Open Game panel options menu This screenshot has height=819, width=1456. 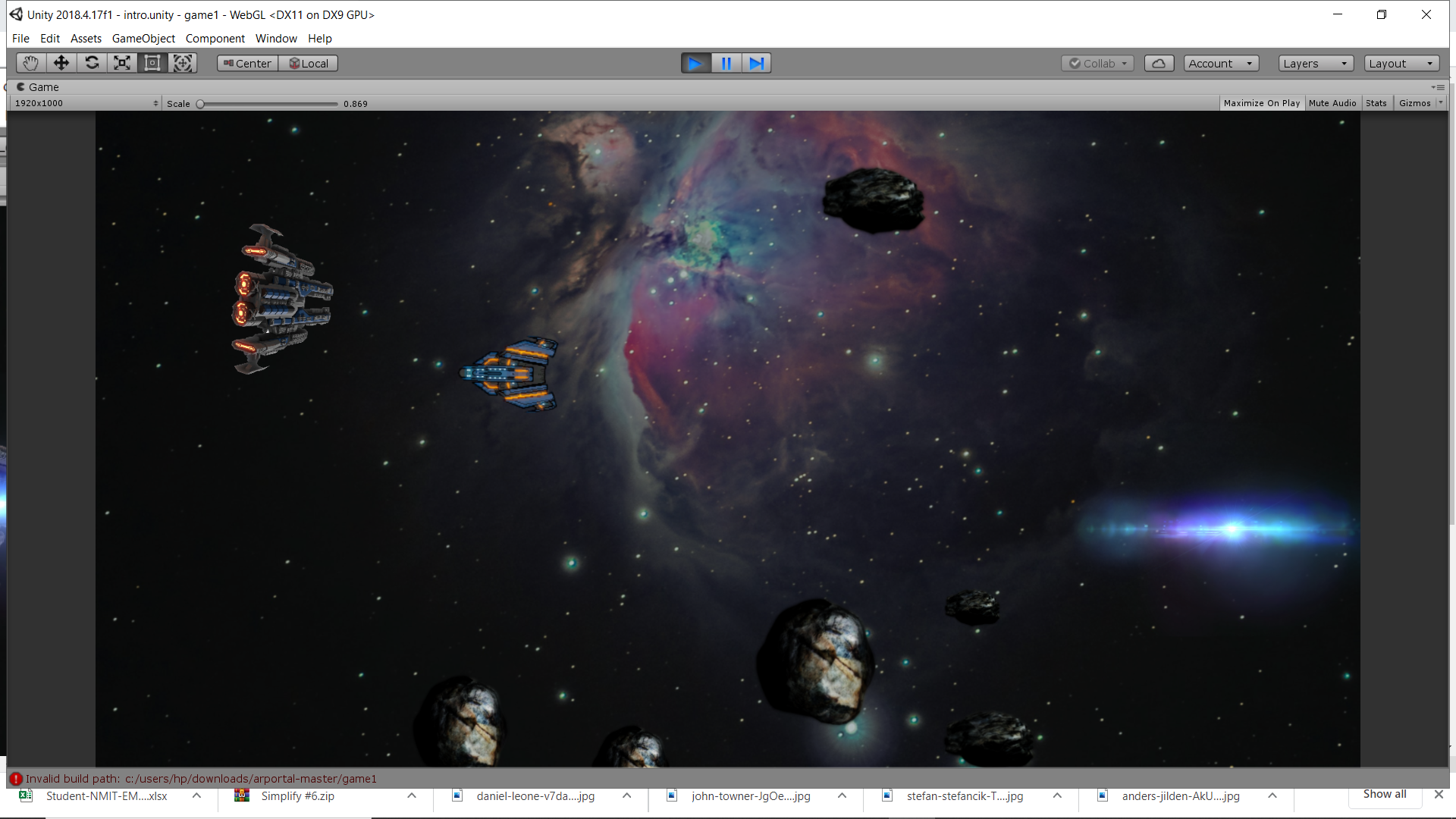pos(1438,87)
